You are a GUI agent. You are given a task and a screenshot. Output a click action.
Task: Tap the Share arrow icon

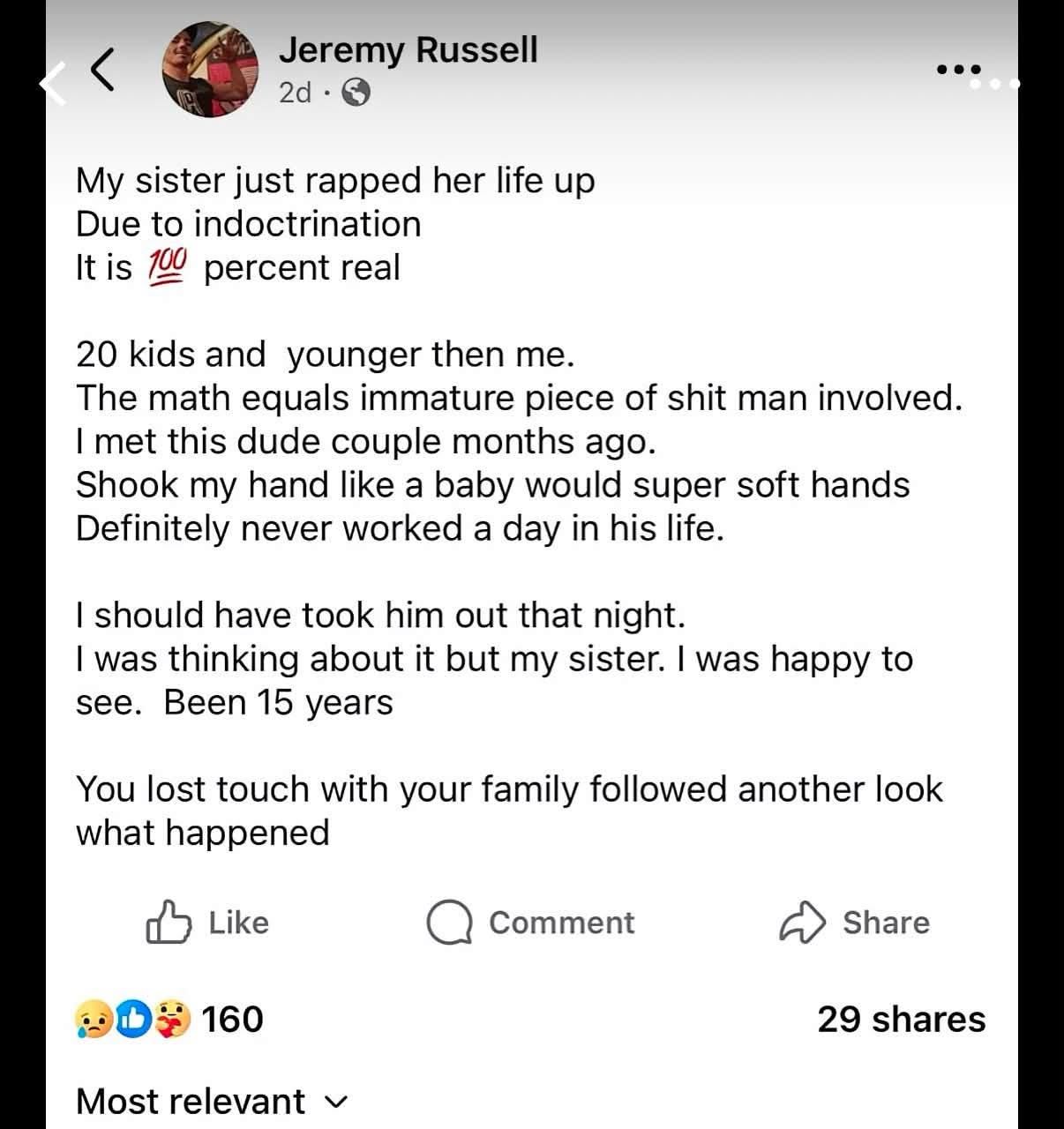coord(802,923)
